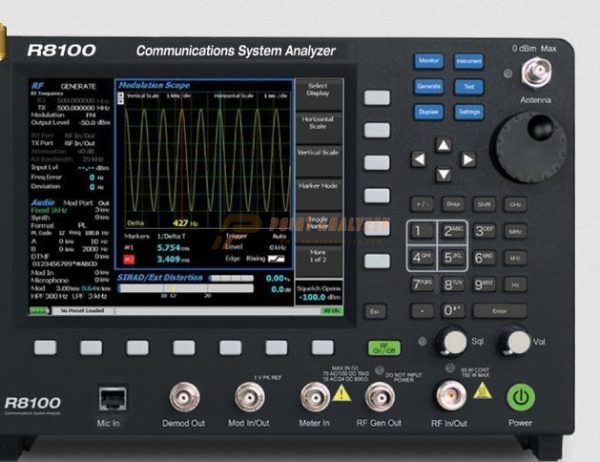Image resolution: width=600 pixels, height=462 pixels.
Task: Touch the Antenna connector
Action: pos(536,72)
